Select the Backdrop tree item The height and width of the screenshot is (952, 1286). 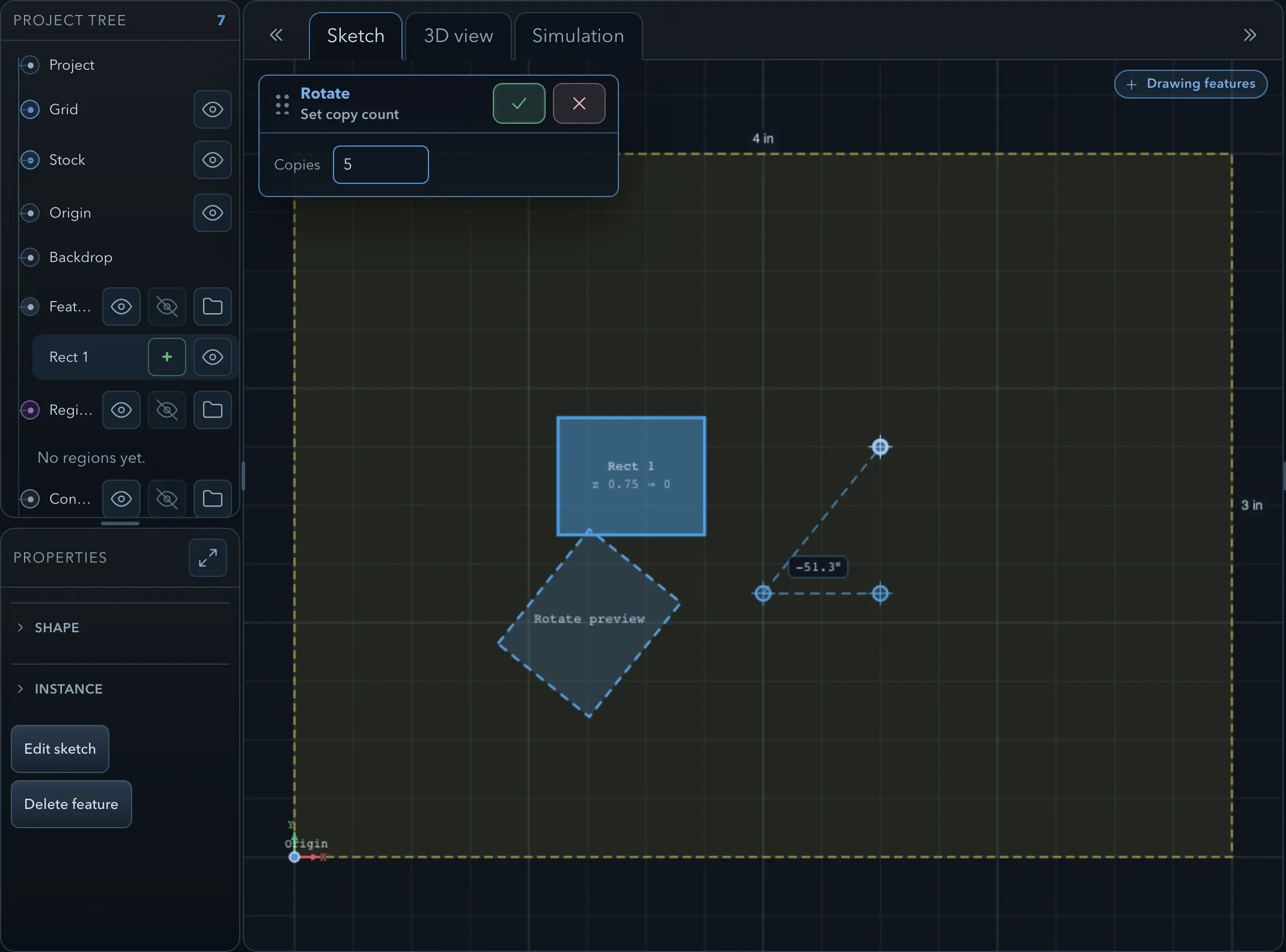coord(81,257)
